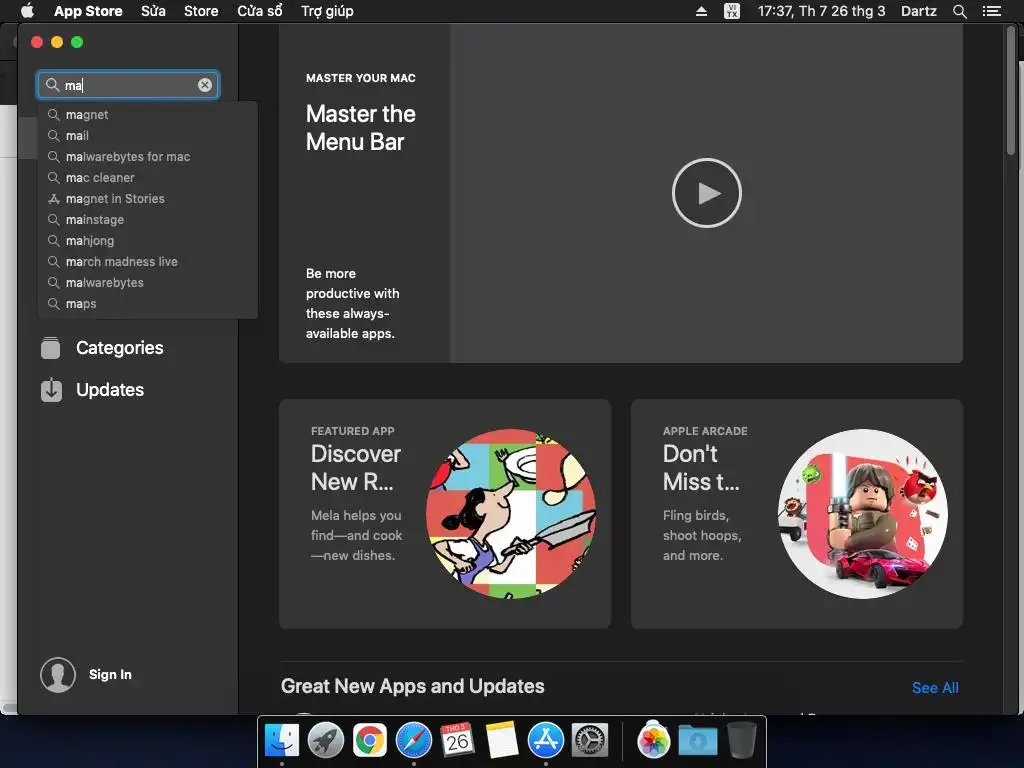Choose 'march madness live' suggestion
Screen dimensions: 1024x768
point(148,261)
